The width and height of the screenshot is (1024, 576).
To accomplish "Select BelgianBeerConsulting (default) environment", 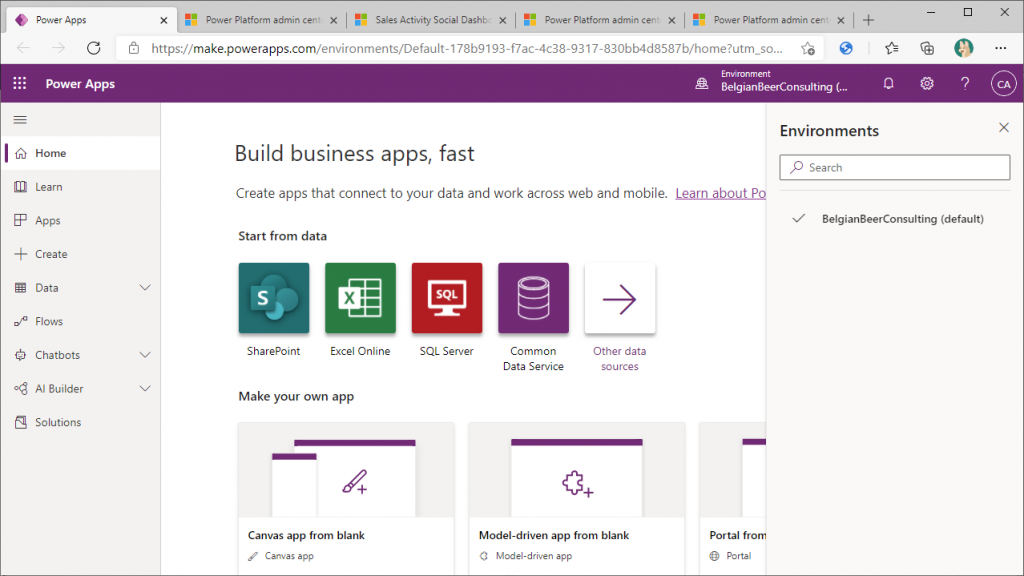I will 895,219.
